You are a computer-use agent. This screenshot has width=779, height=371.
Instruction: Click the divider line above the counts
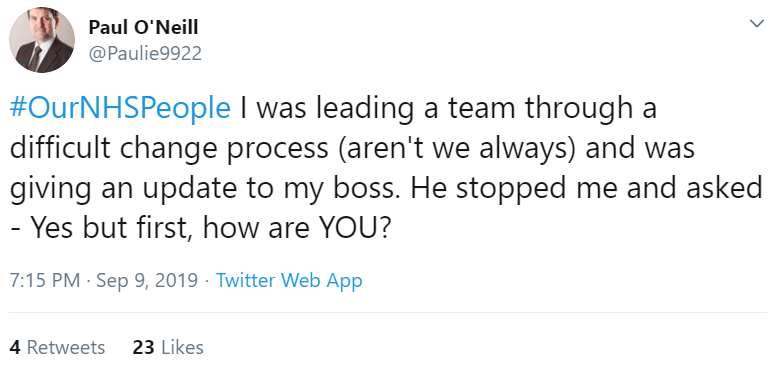coord(388,312)
